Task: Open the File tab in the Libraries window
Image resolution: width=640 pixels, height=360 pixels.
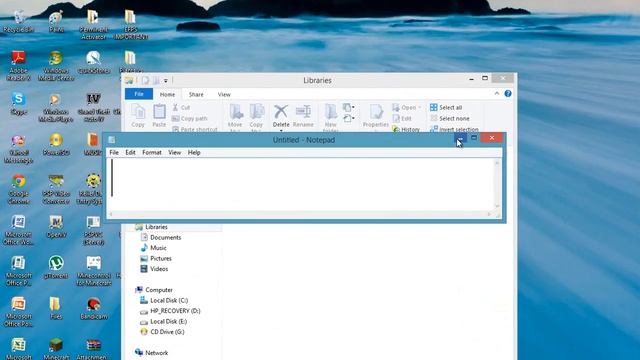Action: click(x=139, y=94)
